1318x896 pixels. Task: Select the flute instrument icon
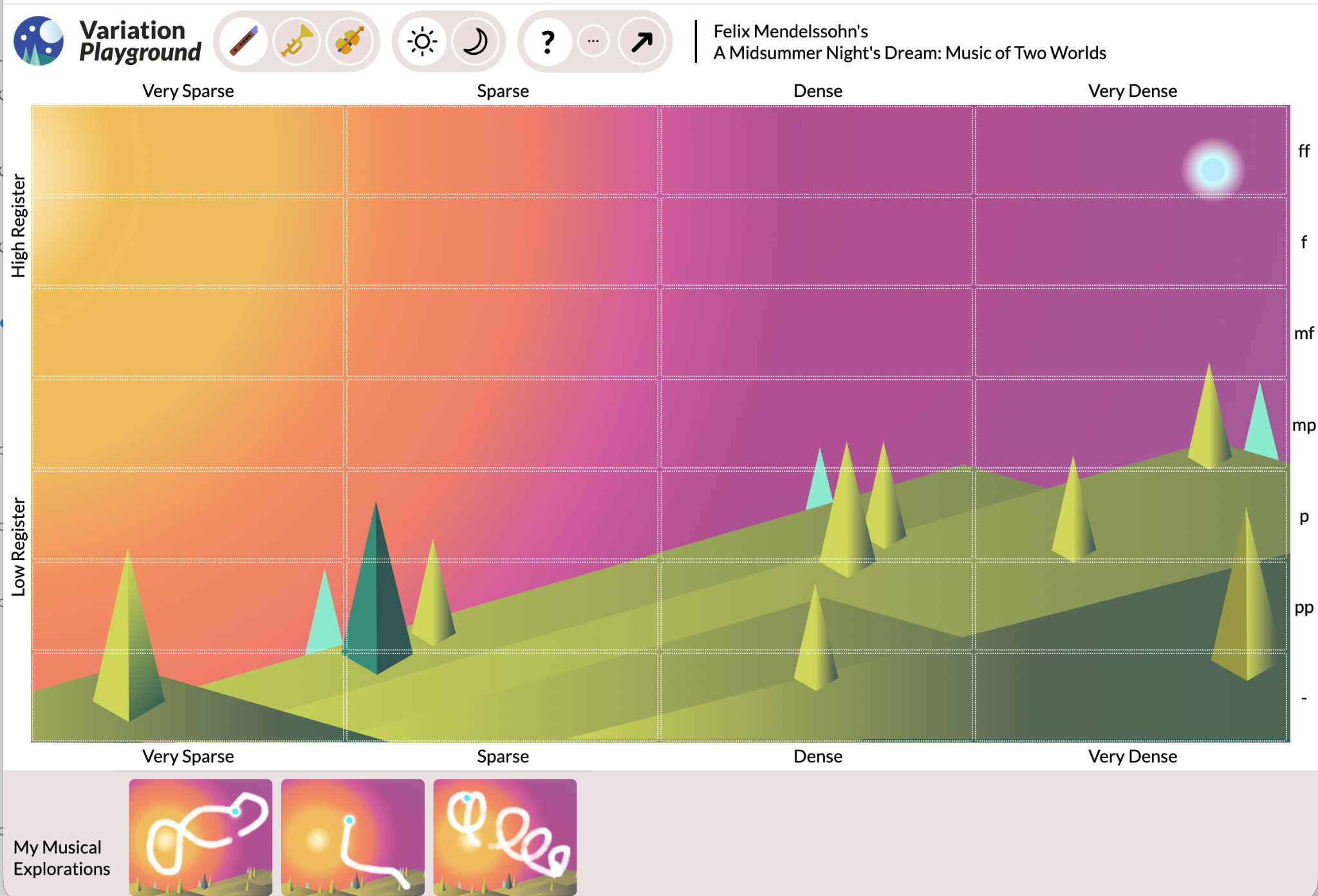(x=244, y=42)
